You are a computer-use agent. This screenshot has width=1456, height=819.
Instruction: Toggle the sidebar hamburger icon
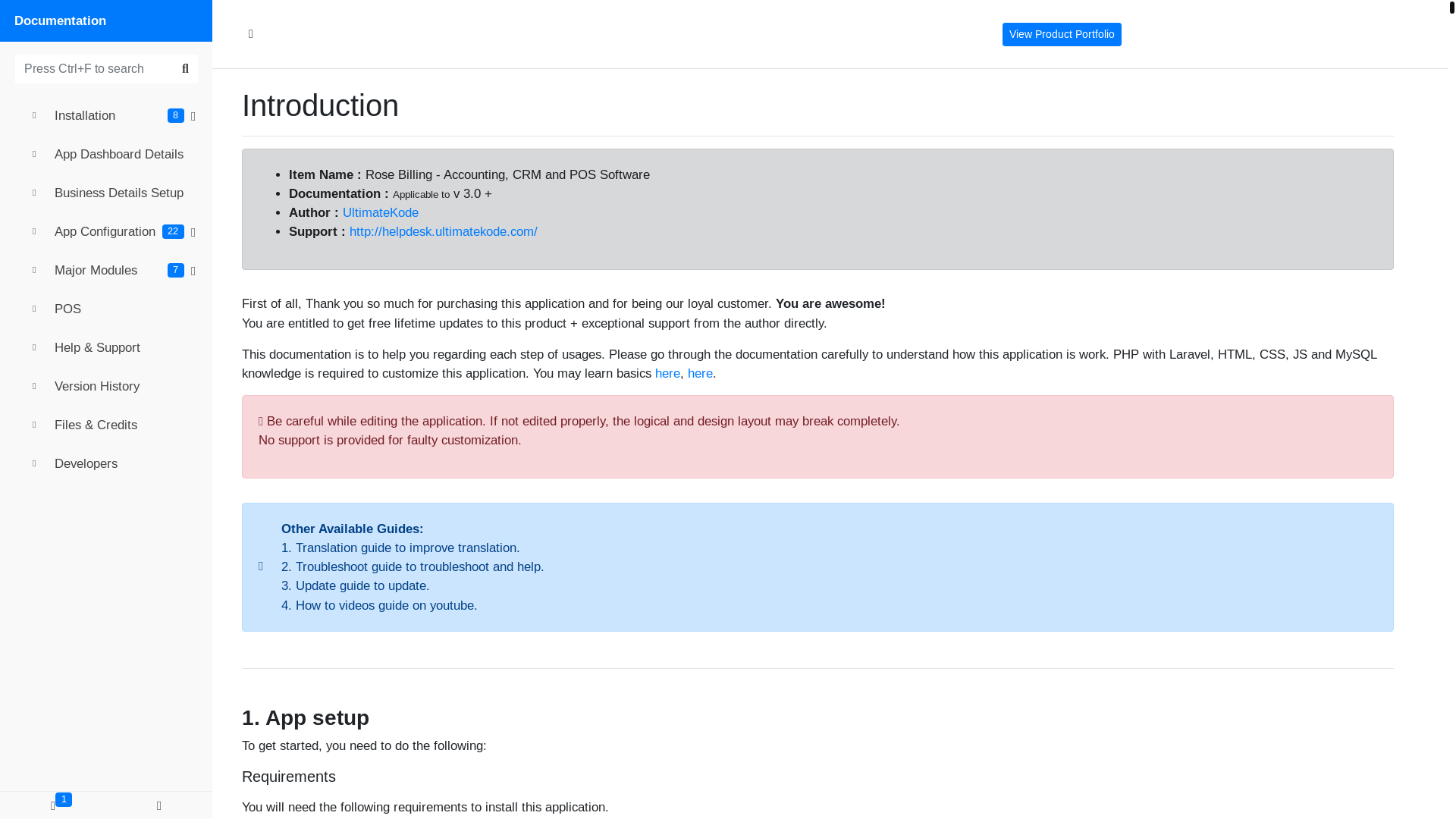tap(251, 34)
